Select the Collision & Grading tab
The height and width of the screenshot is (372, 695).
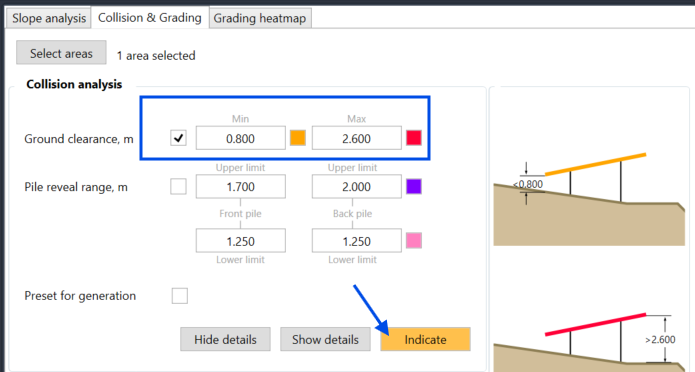(150, 18)
